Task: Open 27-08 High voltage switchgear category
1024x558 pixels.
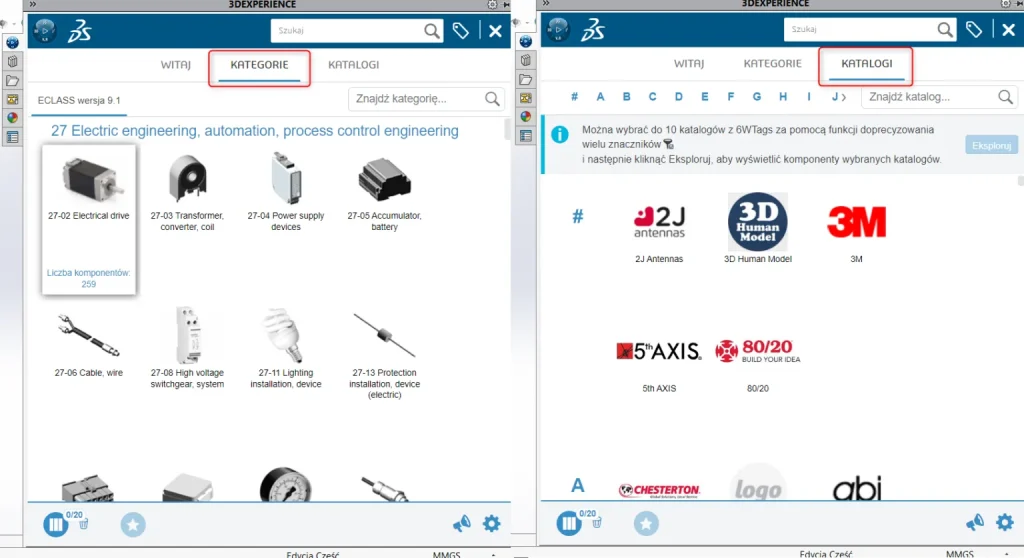Action: [187, 349]
